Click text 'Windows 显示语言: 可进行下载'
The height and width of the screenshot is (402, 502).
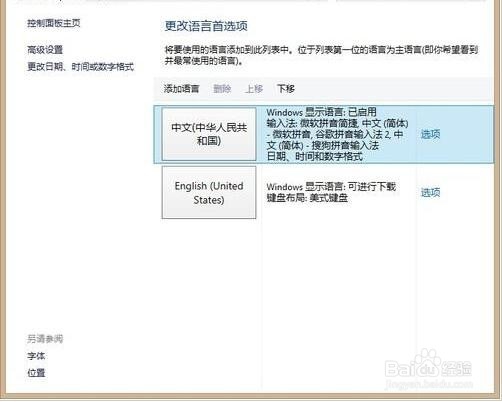331,186
